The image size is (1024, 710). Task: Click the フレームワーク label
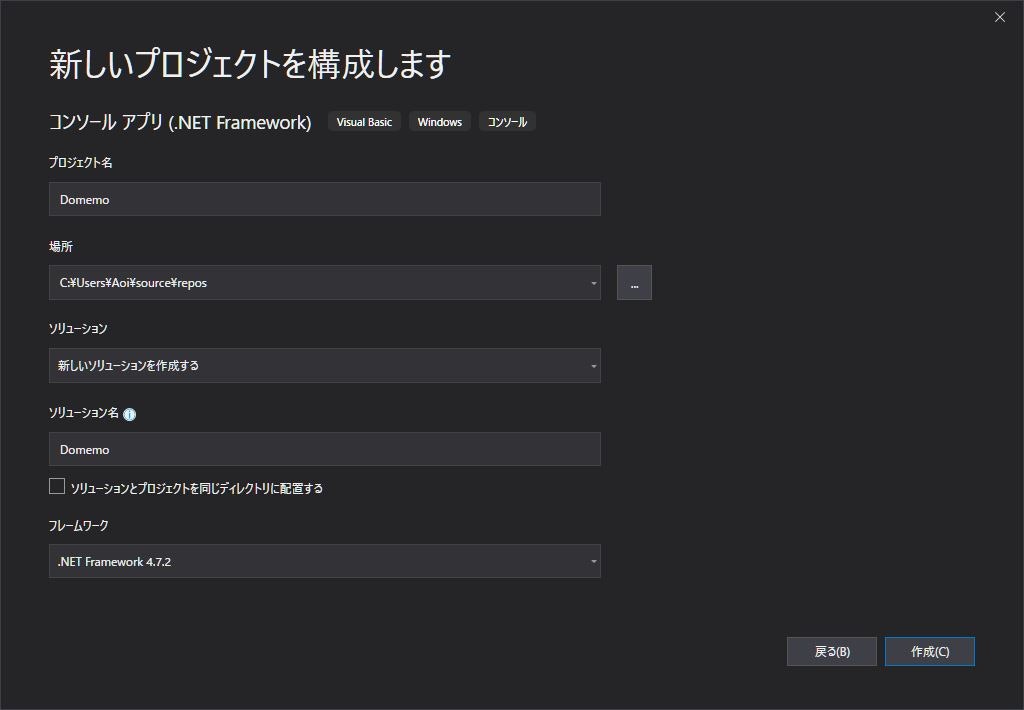(78, 526)
